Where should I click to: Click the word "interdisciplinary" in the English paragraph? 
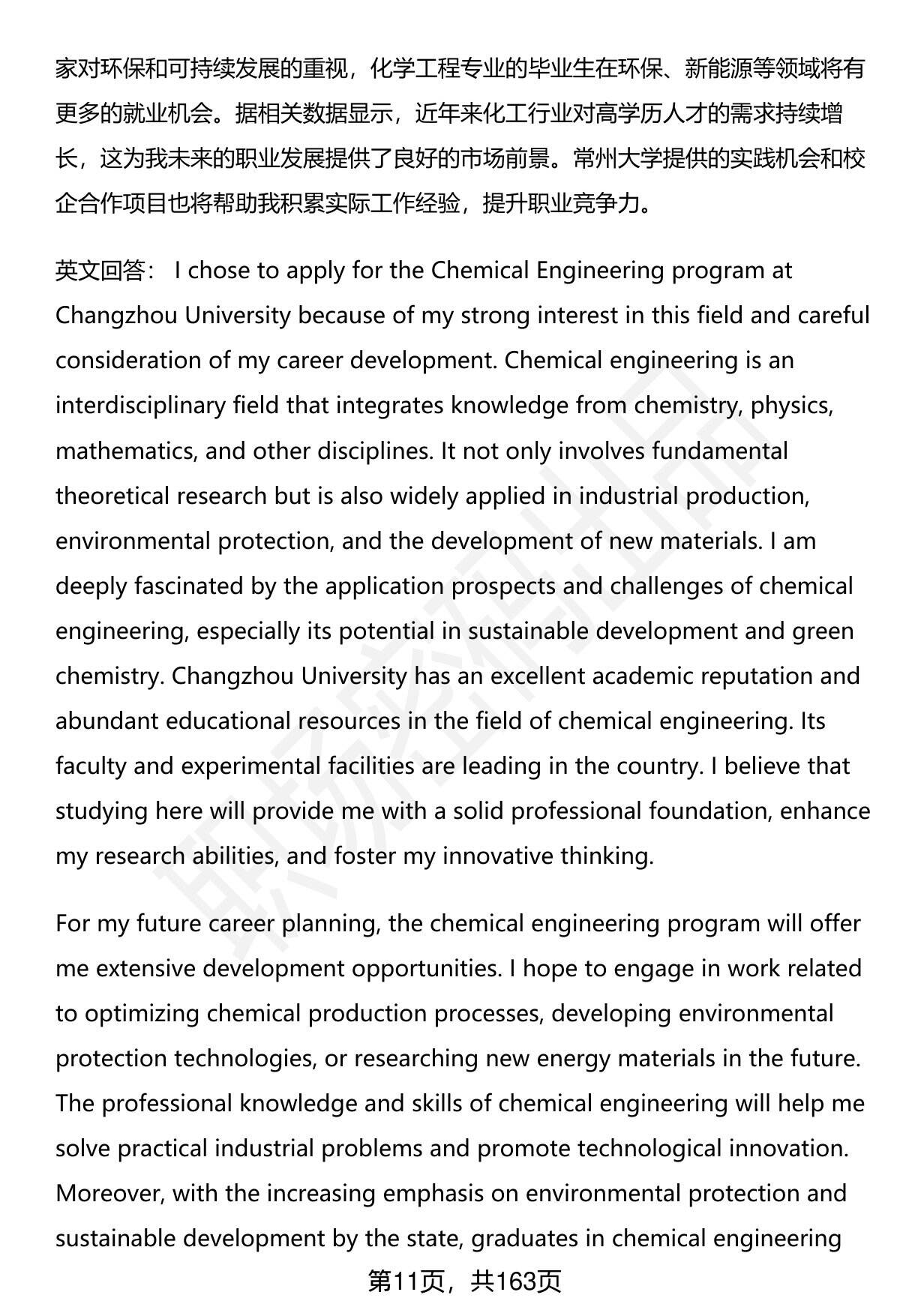(140, 406)
